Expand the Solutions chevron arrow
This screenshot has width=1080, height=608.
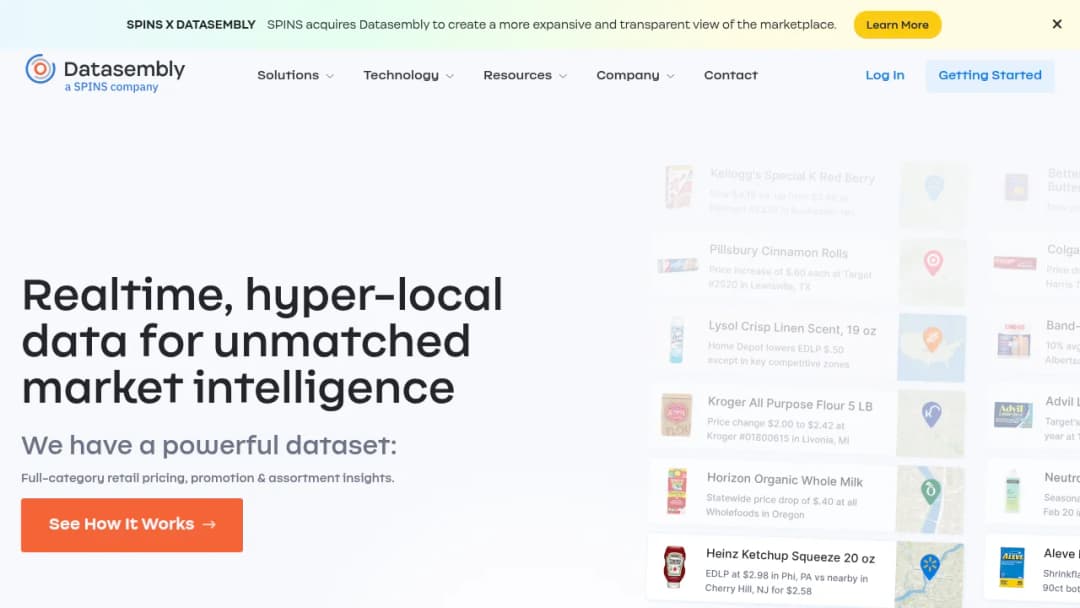click(x=330, y=76)
